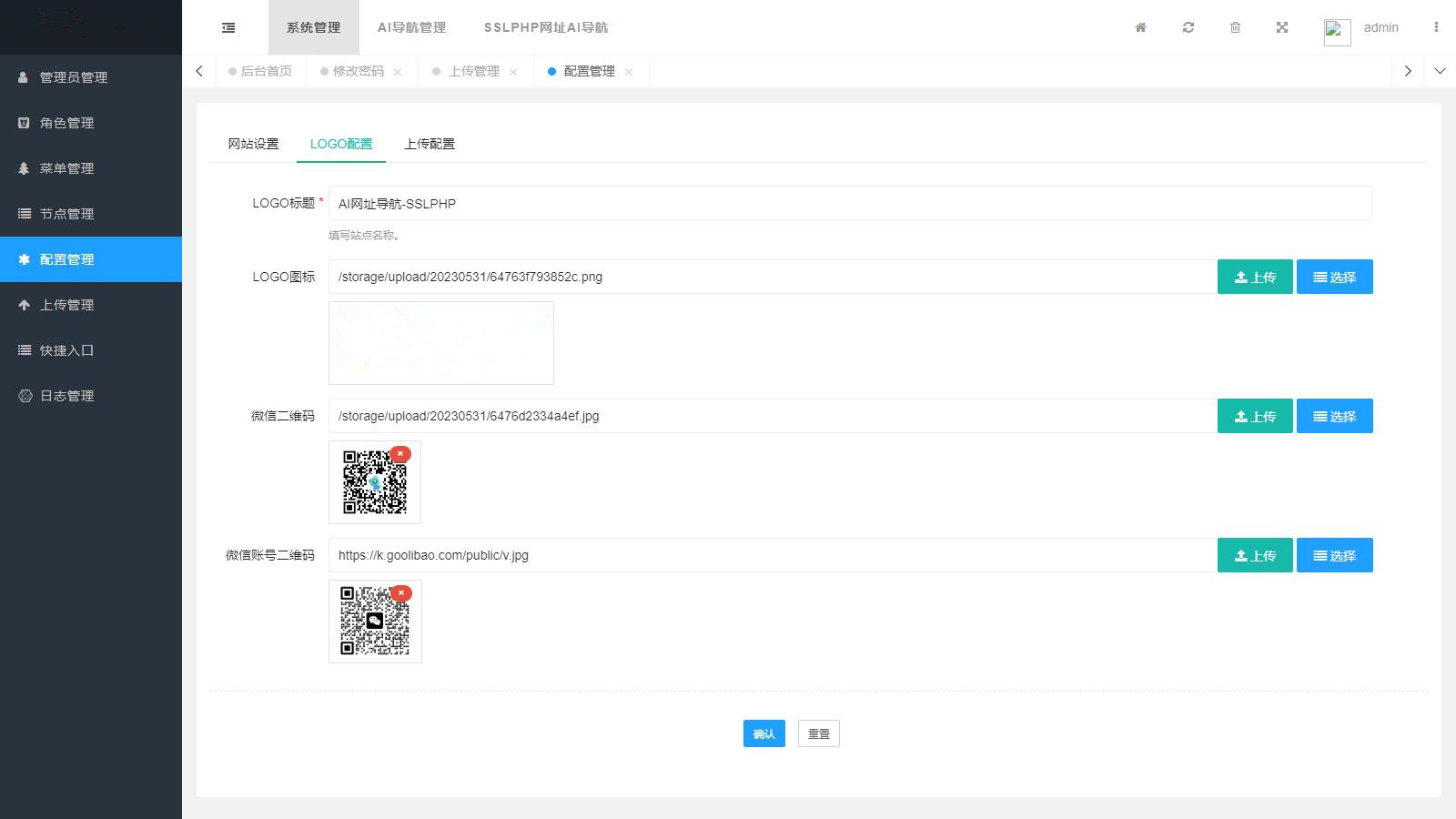Close the 修改密码 tab
1456x819 pixels.
(x=398, y=72)
